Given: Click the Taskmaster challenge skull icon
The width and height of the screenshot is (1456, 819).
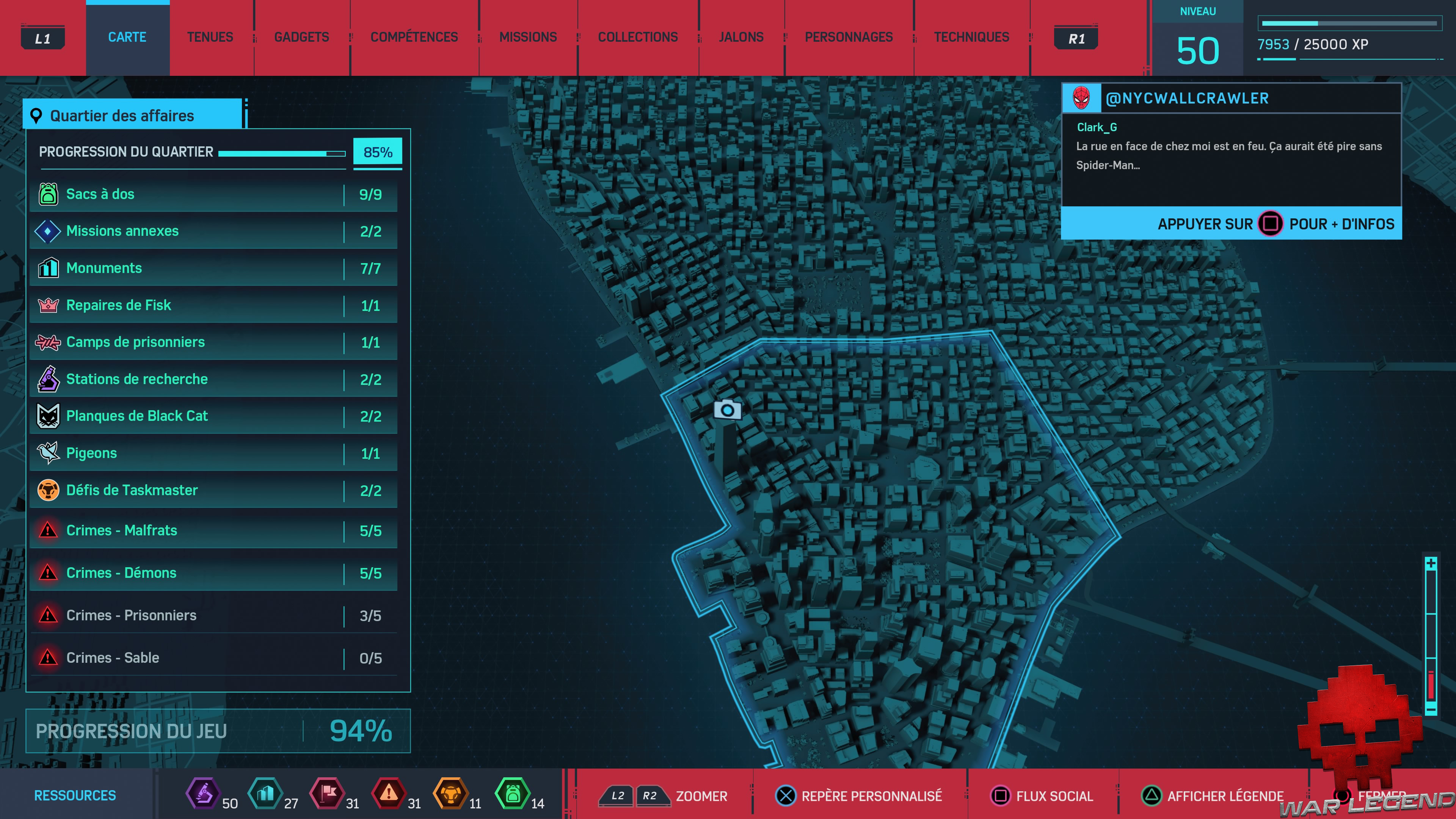Looking at the screenshot, I should coord(48,490).
